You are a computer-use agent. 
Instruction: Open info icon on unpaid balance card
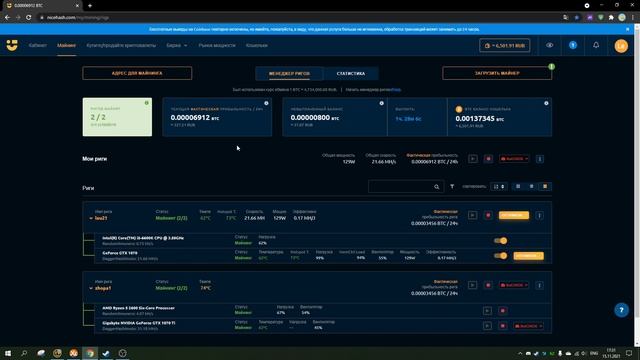coord(382,103)
